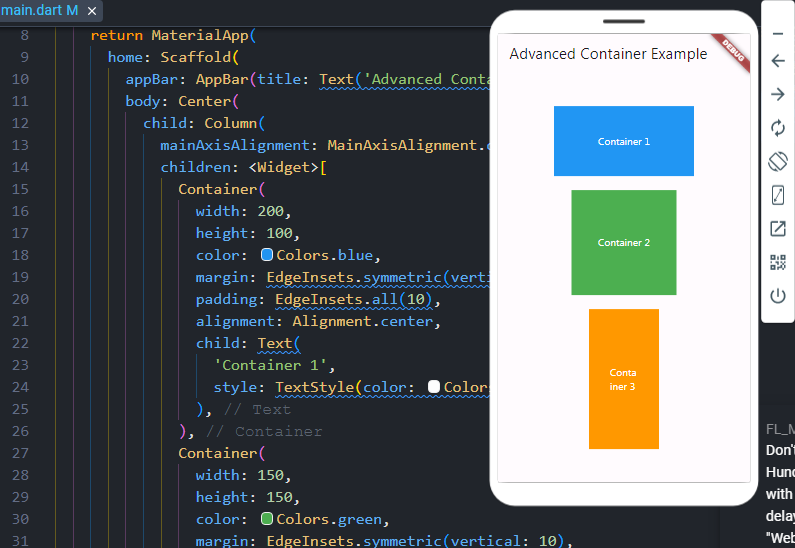795x548 pixels.
Task: Click the Advanced Container Example app bar title
Action: coord(608,54)
